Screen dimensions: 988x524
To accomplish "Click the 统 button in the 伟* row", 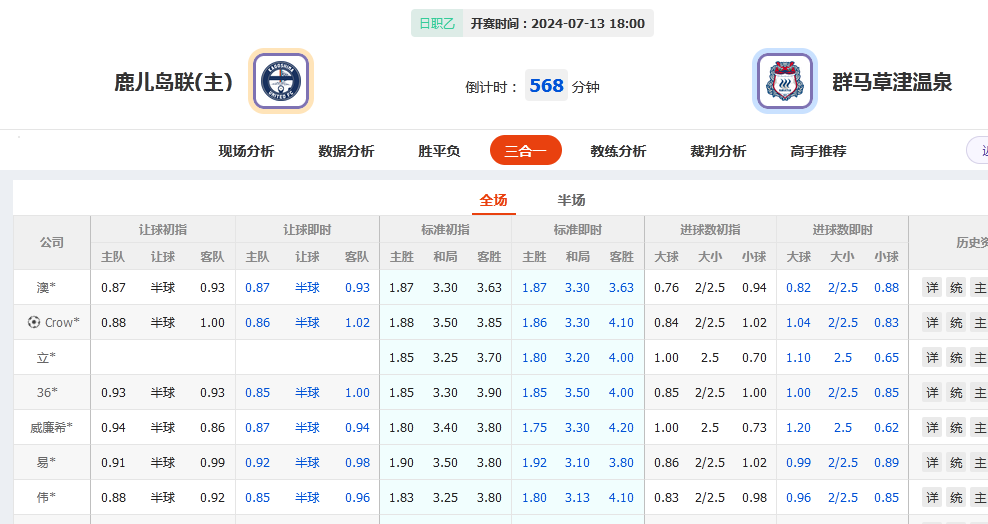I will click(x=956, y=498).
